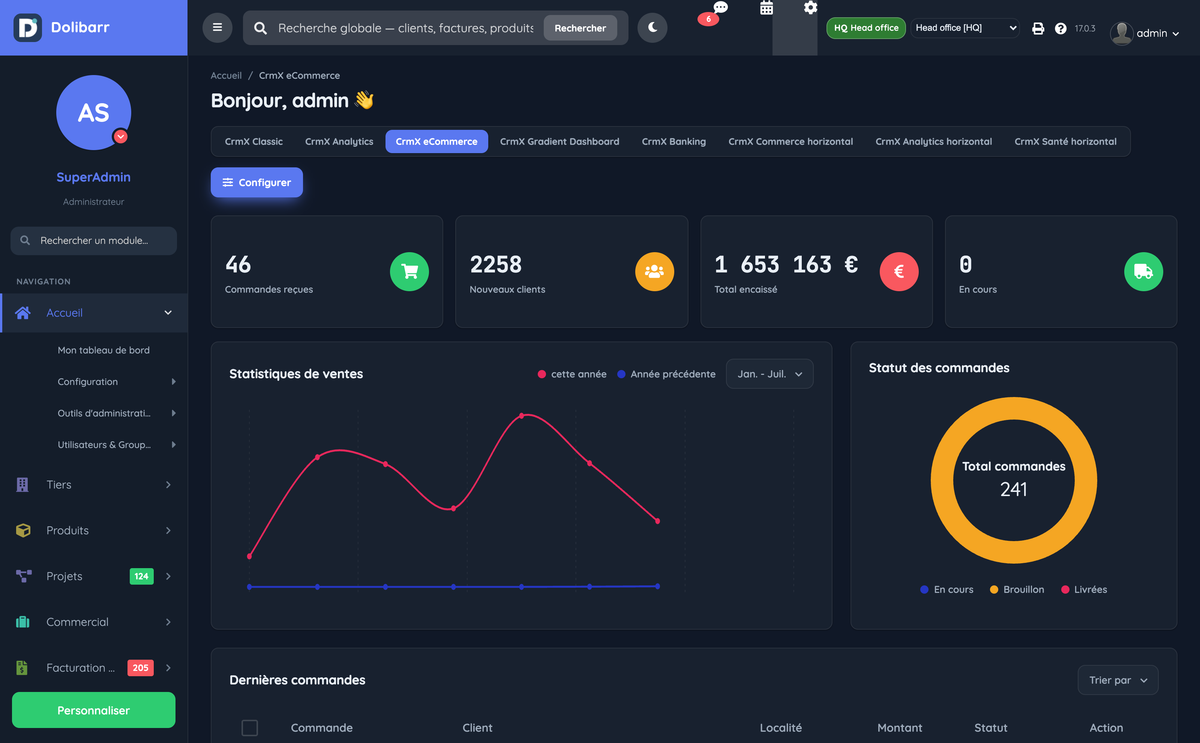This screenshot has height=743, width=1200.
Task: Toggle 'En cours' donut legend entry
Action: (x=946, y=590)
